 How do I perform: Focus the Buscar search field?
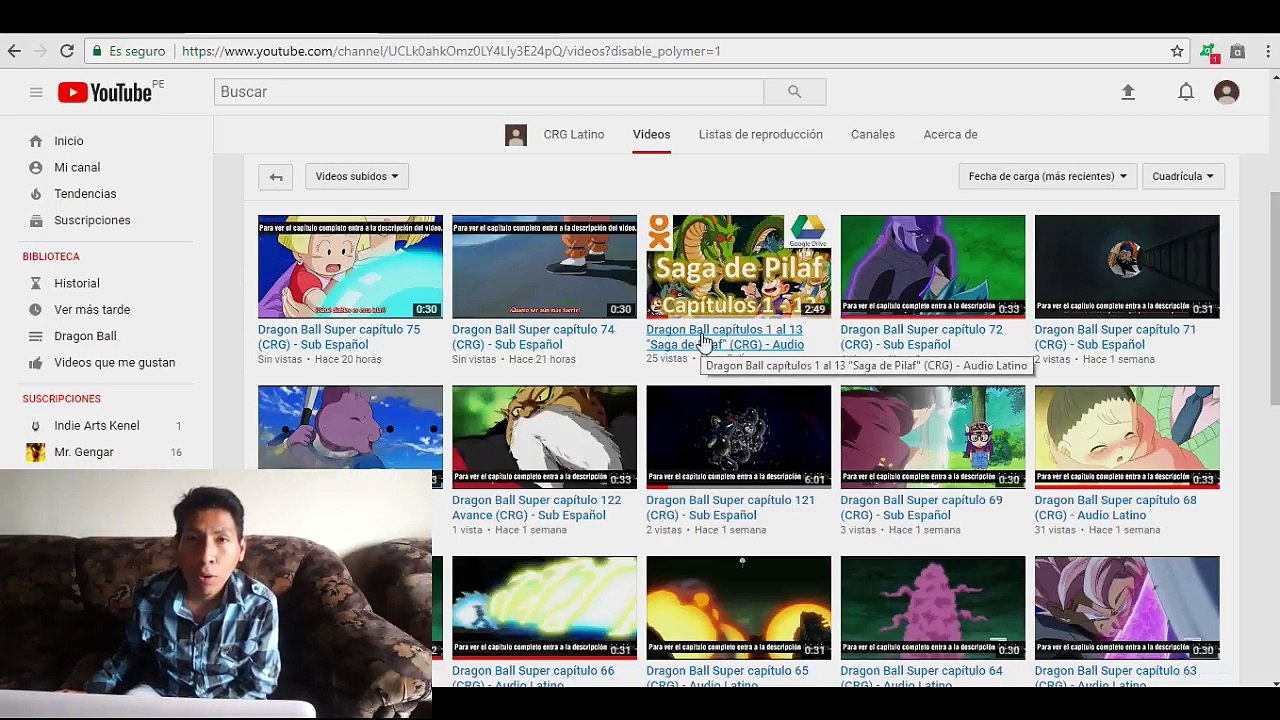click(x=489, y=92)
